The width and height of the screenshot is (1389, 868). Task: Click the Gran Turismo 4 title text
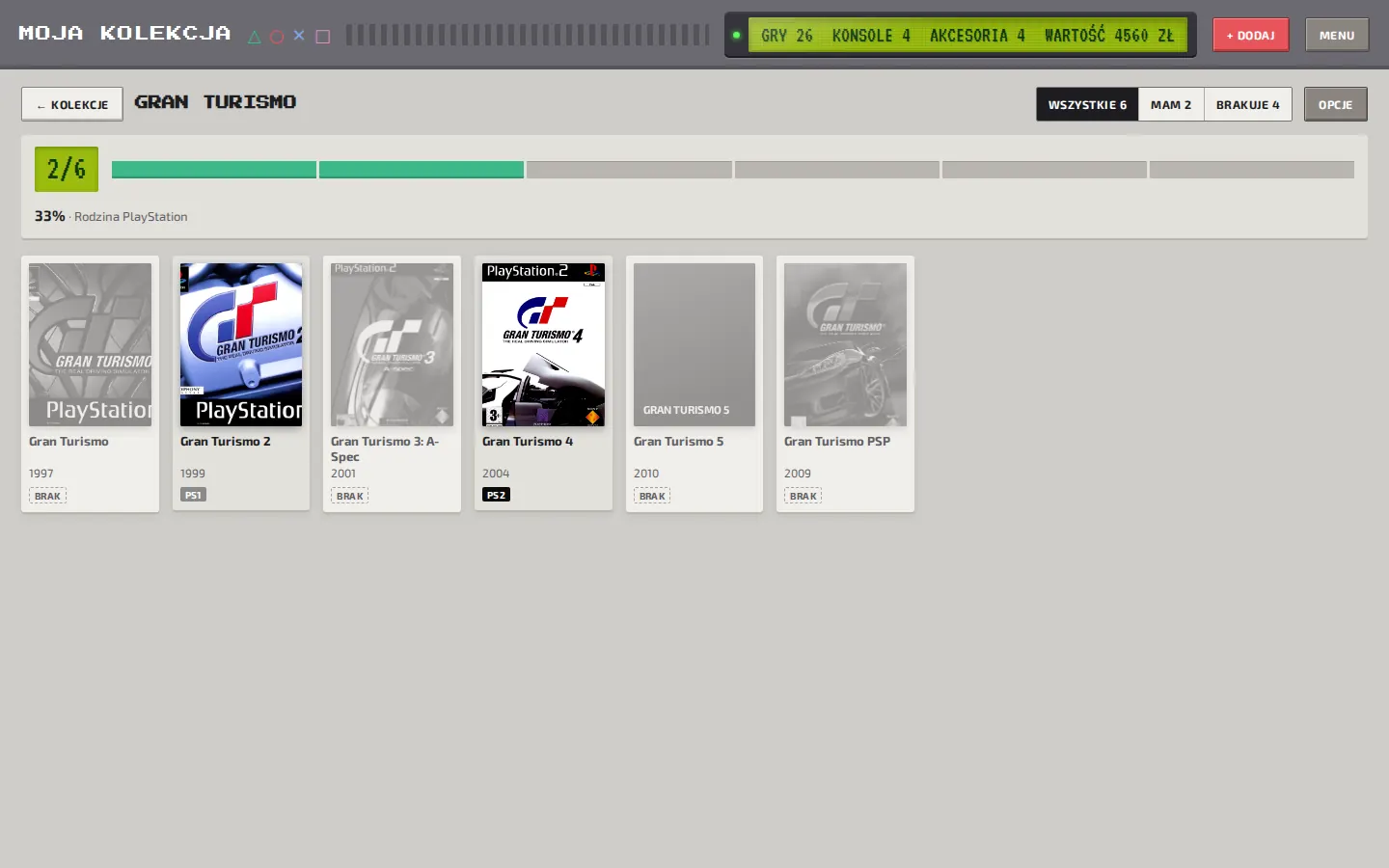tap(528, 442)
